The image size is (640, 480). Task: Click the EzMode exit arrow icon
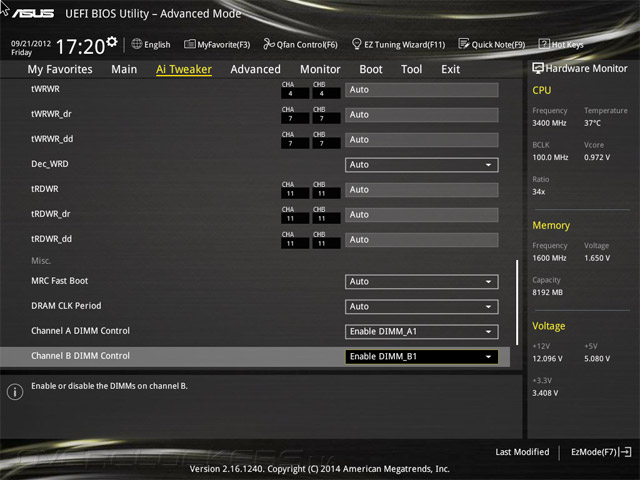click(x=625, y=452)
